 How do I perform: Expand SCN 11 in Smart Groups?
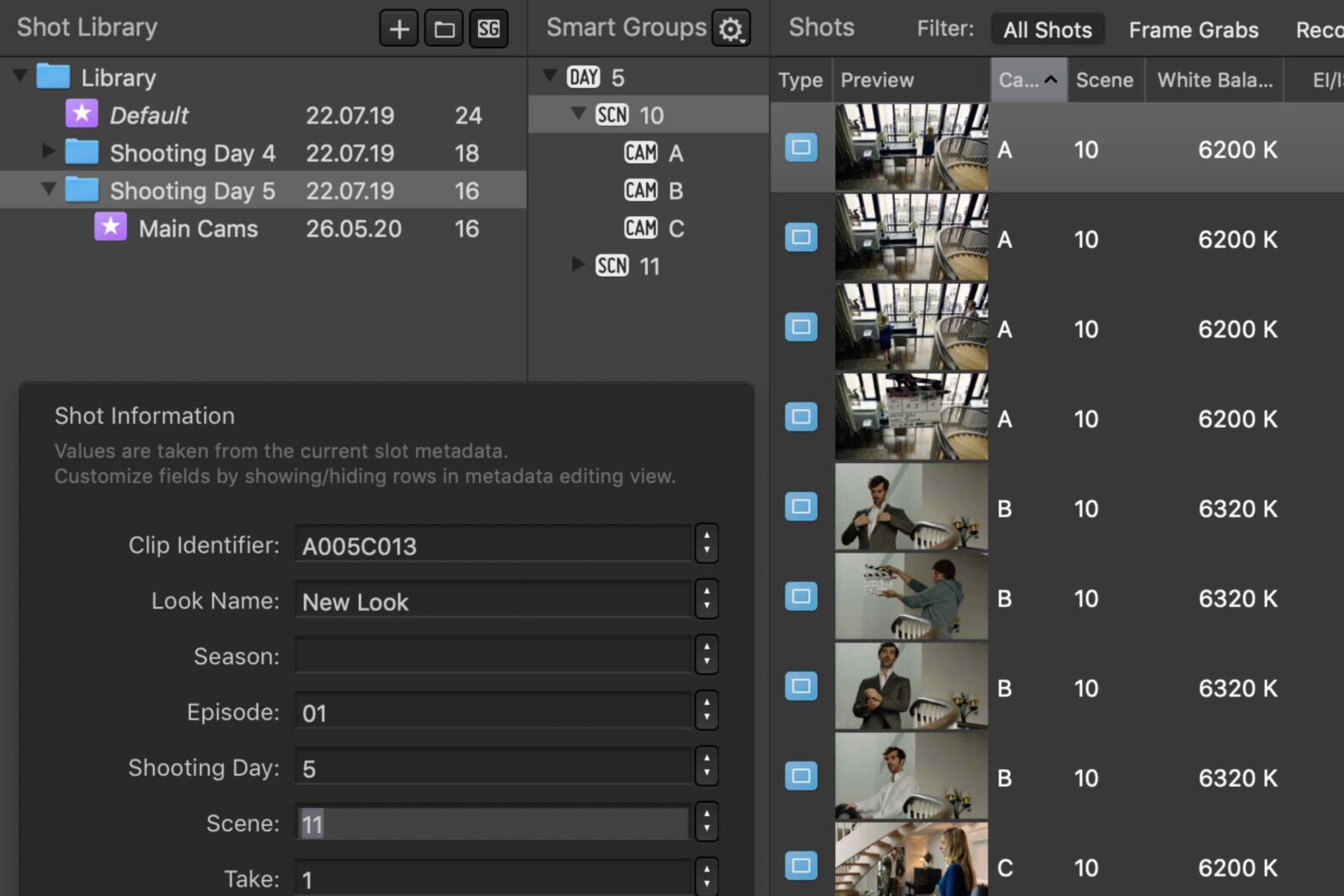click(x=578, y=265)
